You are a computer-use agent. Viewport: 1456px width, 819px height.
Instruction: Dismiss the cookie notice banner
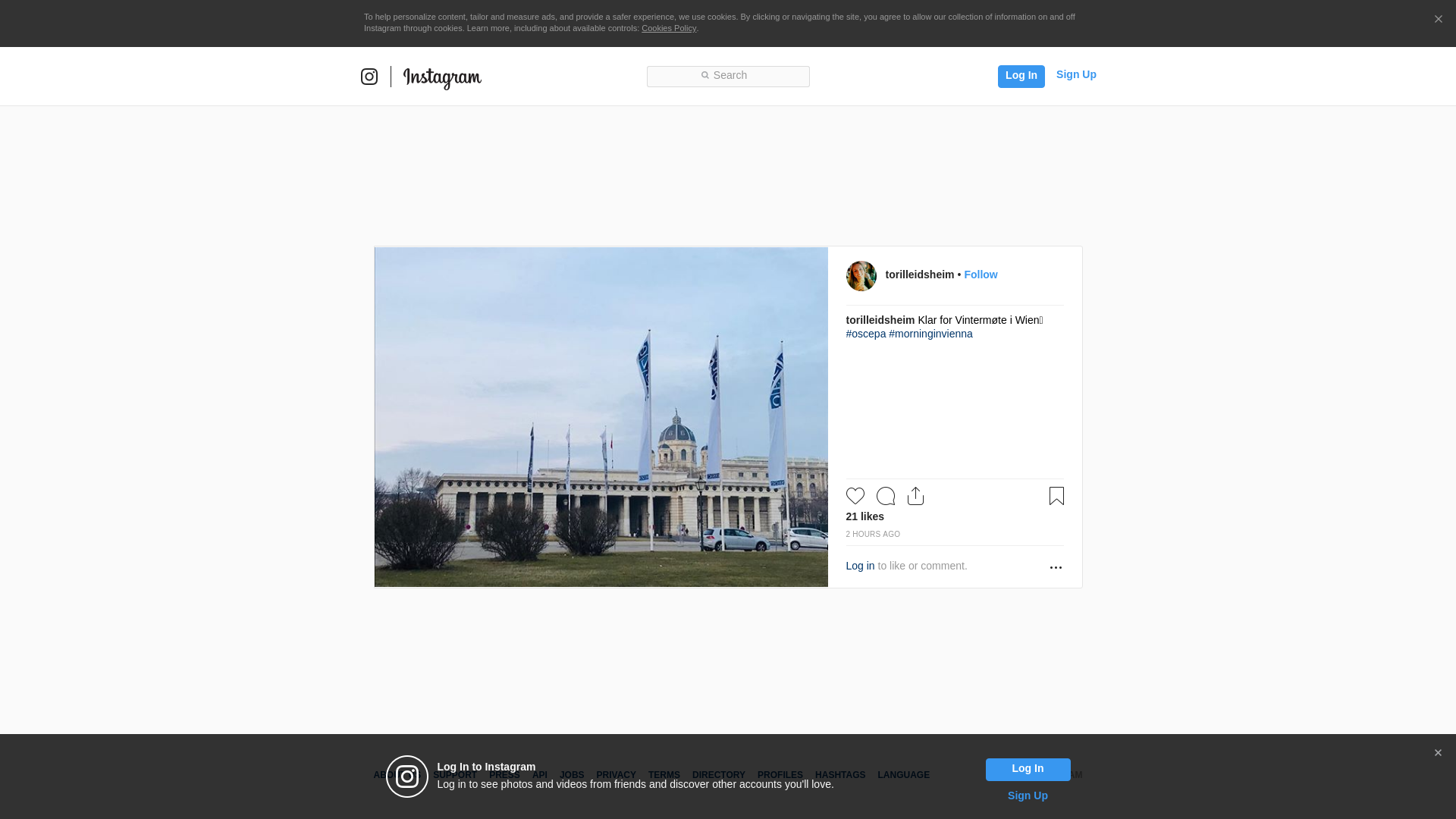(1438, 20)
